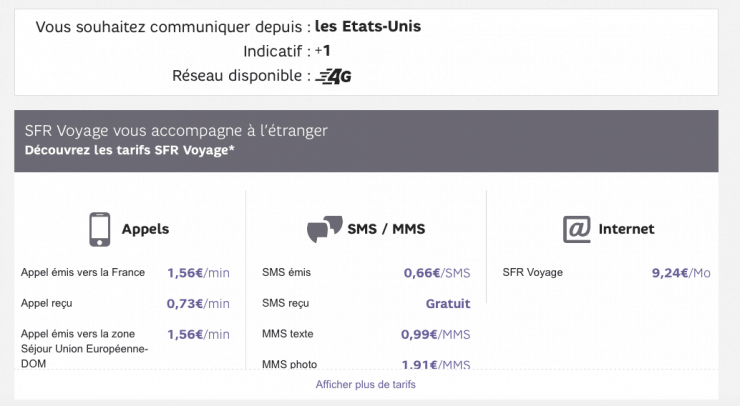Click the SFR Voyage vous accompagne banner title
This screenshot has width=740, height=406.
pyautogui.click(x=176, y=131)
